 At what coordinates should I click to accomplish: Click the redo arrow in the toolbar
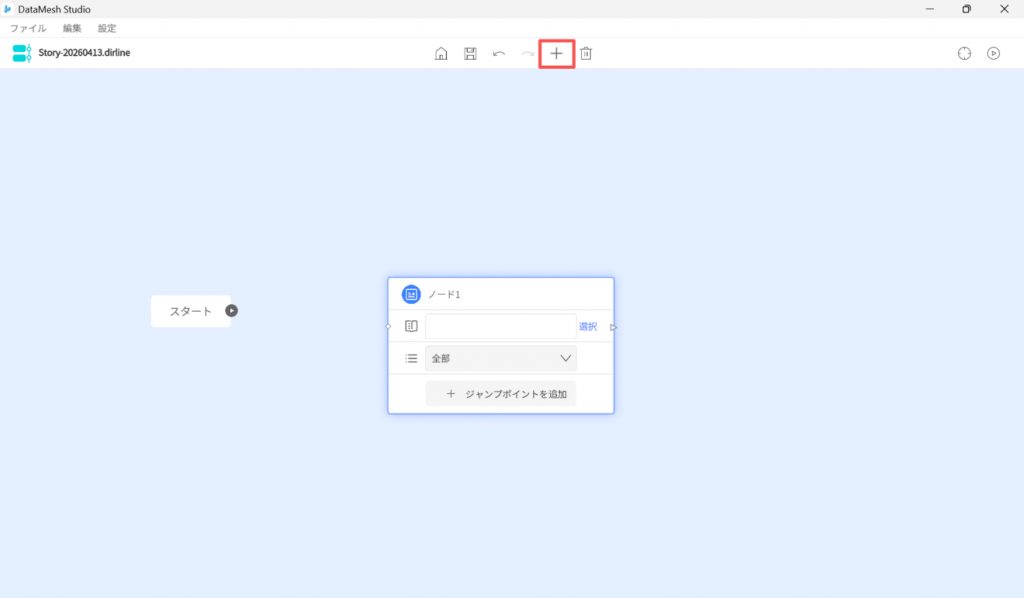click(x=527, y=53)
